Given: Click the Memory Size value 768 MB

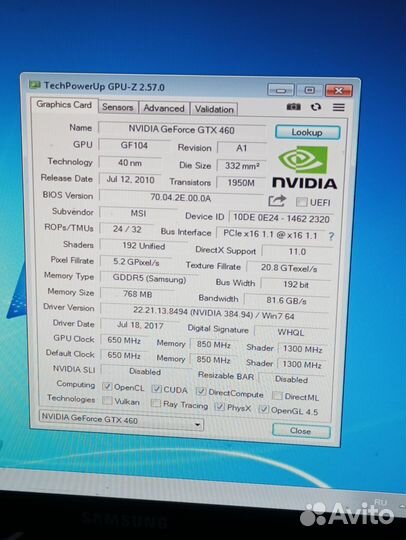Looking at the screenshot, I should tap(137, 294).
